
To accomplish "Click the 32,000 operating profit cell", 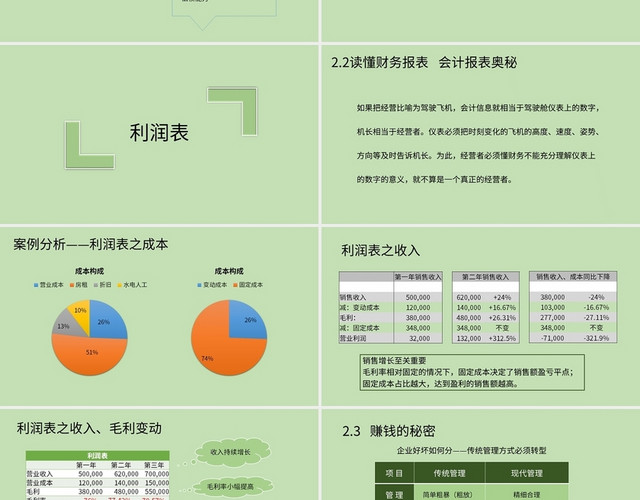I will coord(420,338).
